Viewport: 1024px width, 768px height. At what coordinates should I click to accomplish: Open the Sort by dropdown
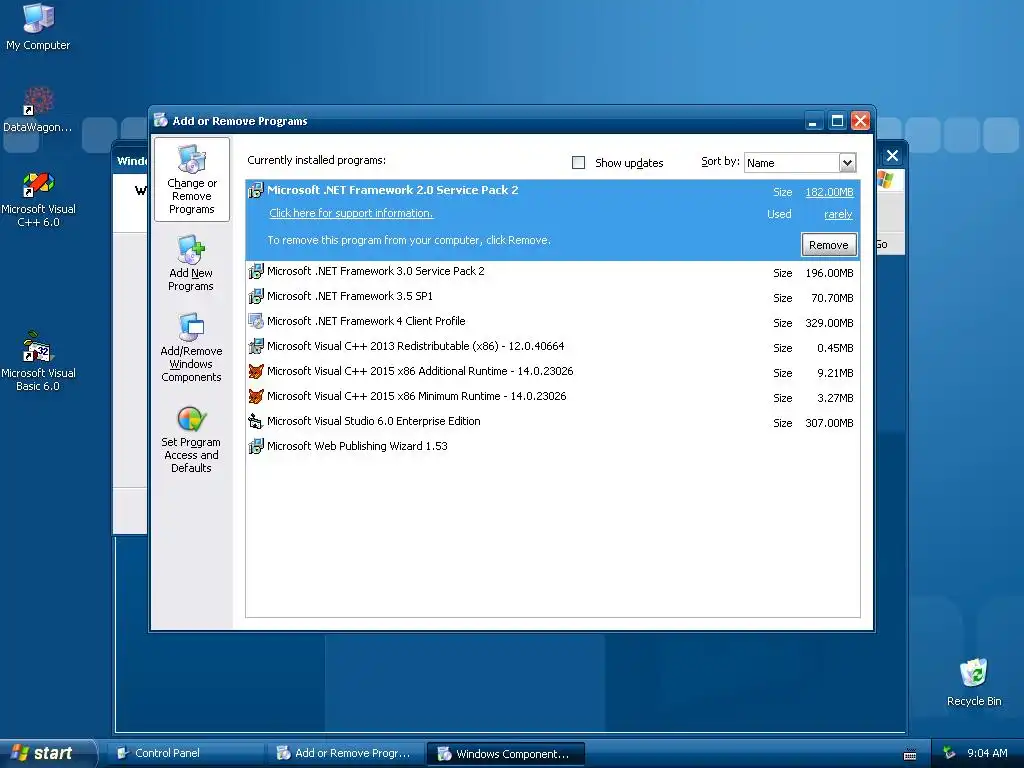[x=847, y=163]
